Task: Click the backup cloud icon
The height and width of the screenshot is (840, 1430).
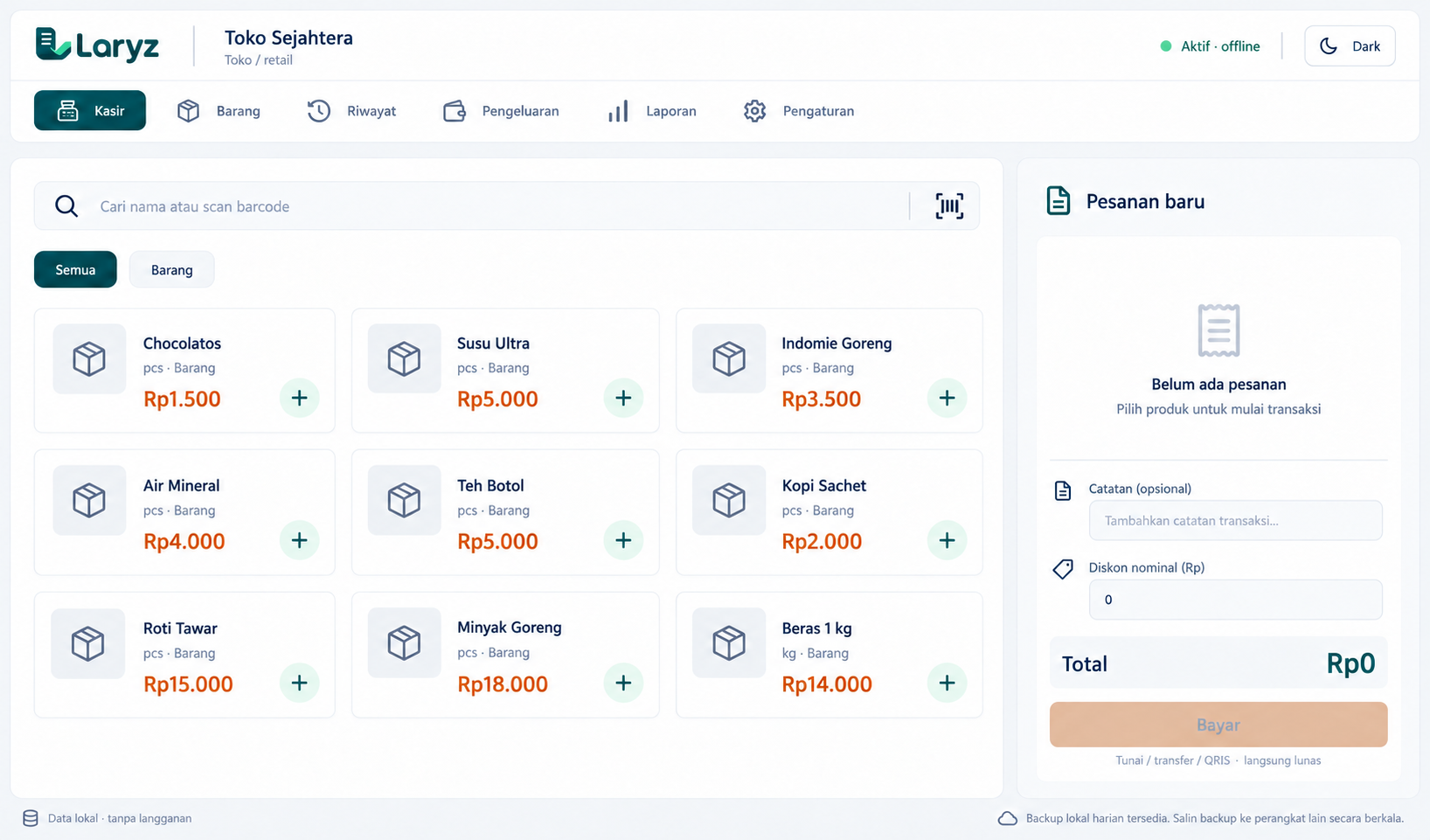Action: [x=1008, y=819]
